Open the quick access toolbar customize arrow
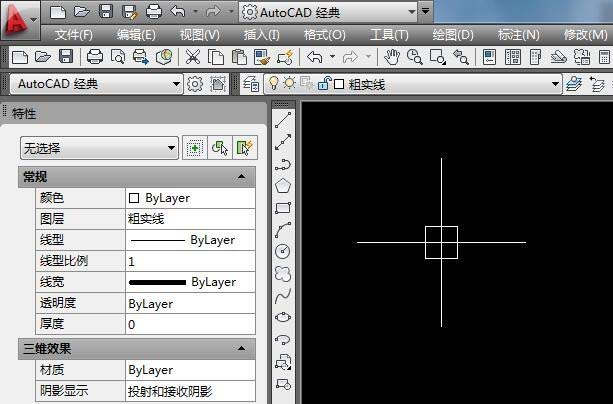 [x=426, y=11]
